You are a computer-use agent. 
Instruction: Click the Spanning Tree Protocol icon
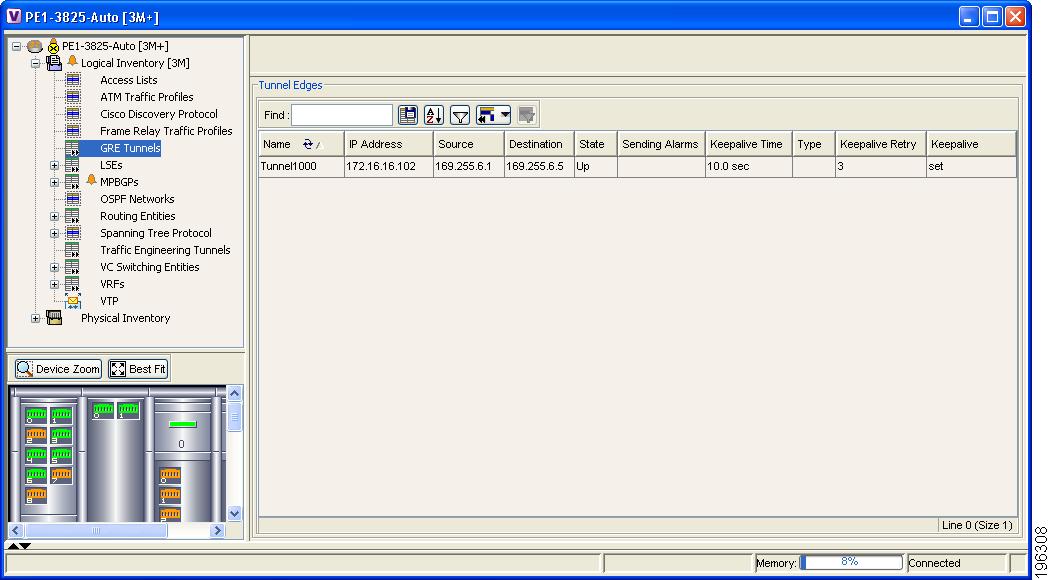tap(73, 233)
